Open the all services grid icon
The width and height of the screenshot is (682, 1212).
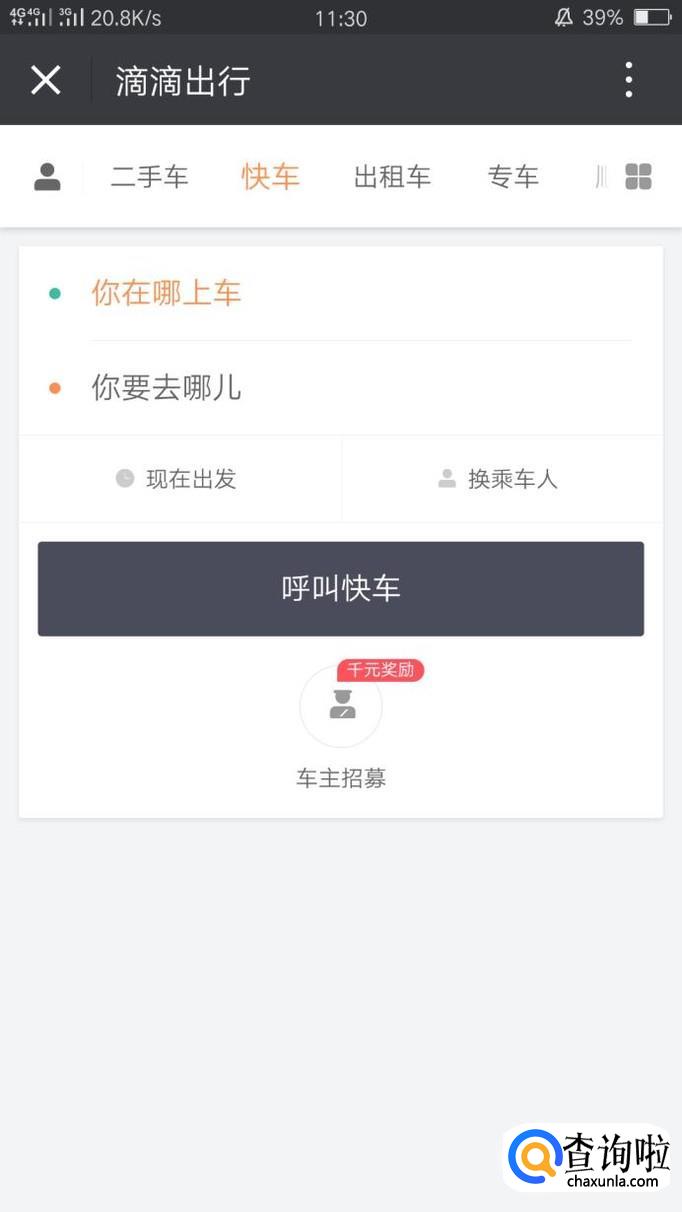click(x=638, y=177)
